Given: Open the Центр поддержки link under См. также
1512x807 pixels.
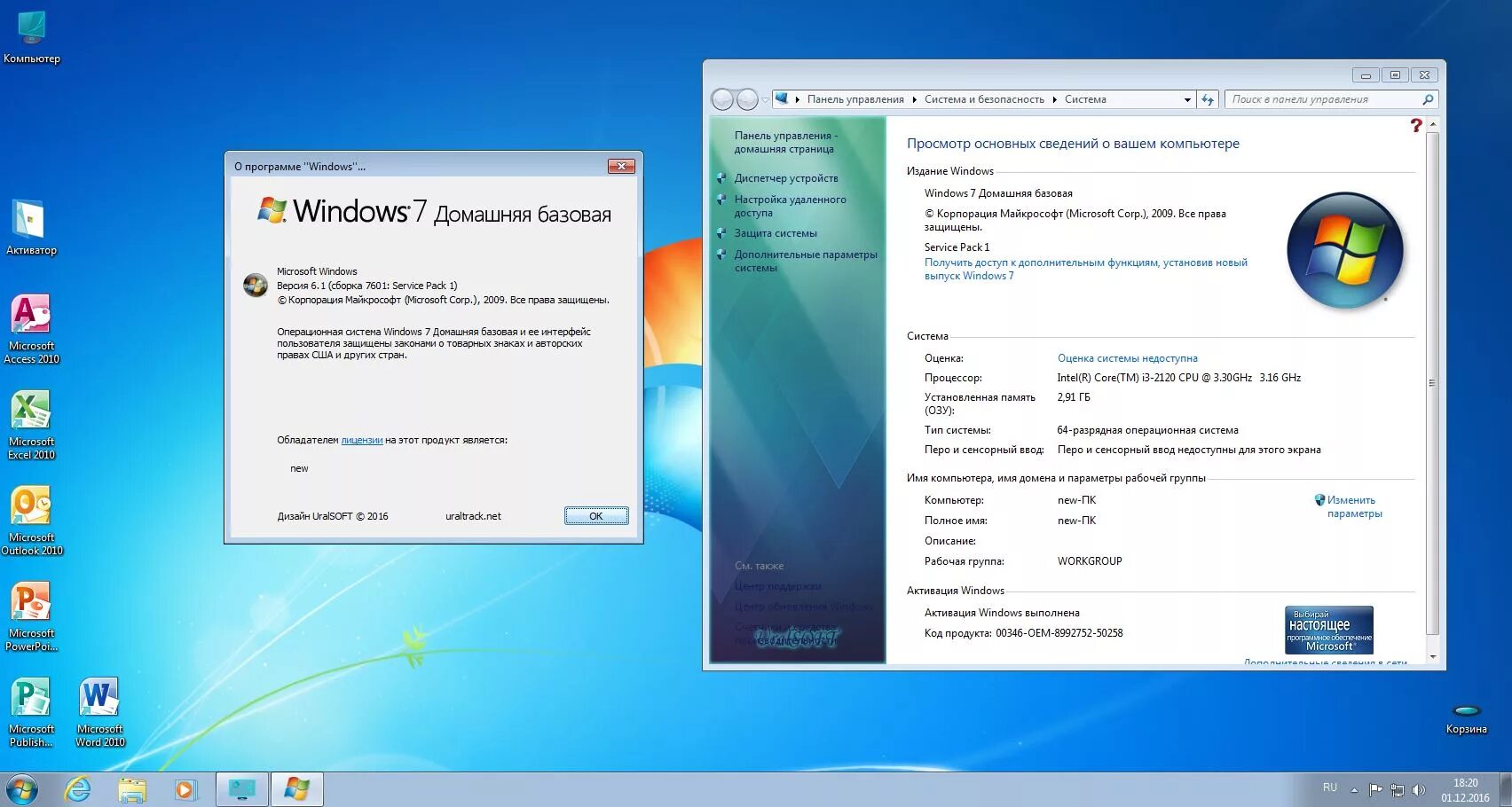Looking at the screenshot, I should (x=777, y=586).
